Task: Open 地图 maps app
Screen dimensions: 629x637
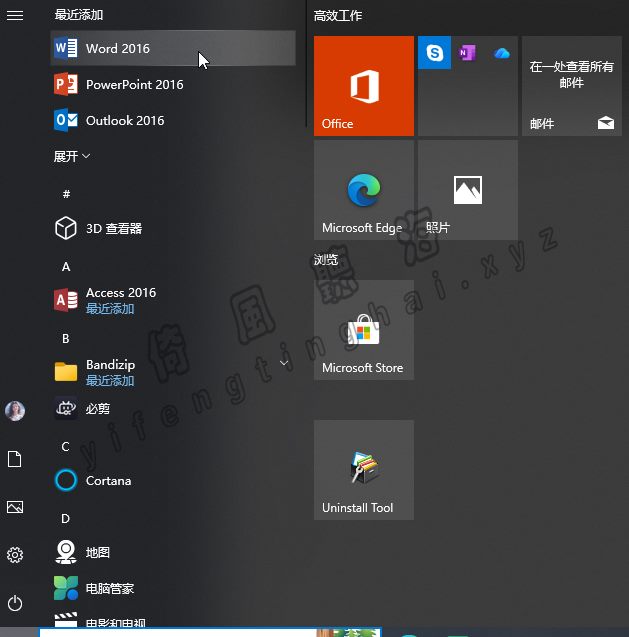Action: click(x=173, y=552)
